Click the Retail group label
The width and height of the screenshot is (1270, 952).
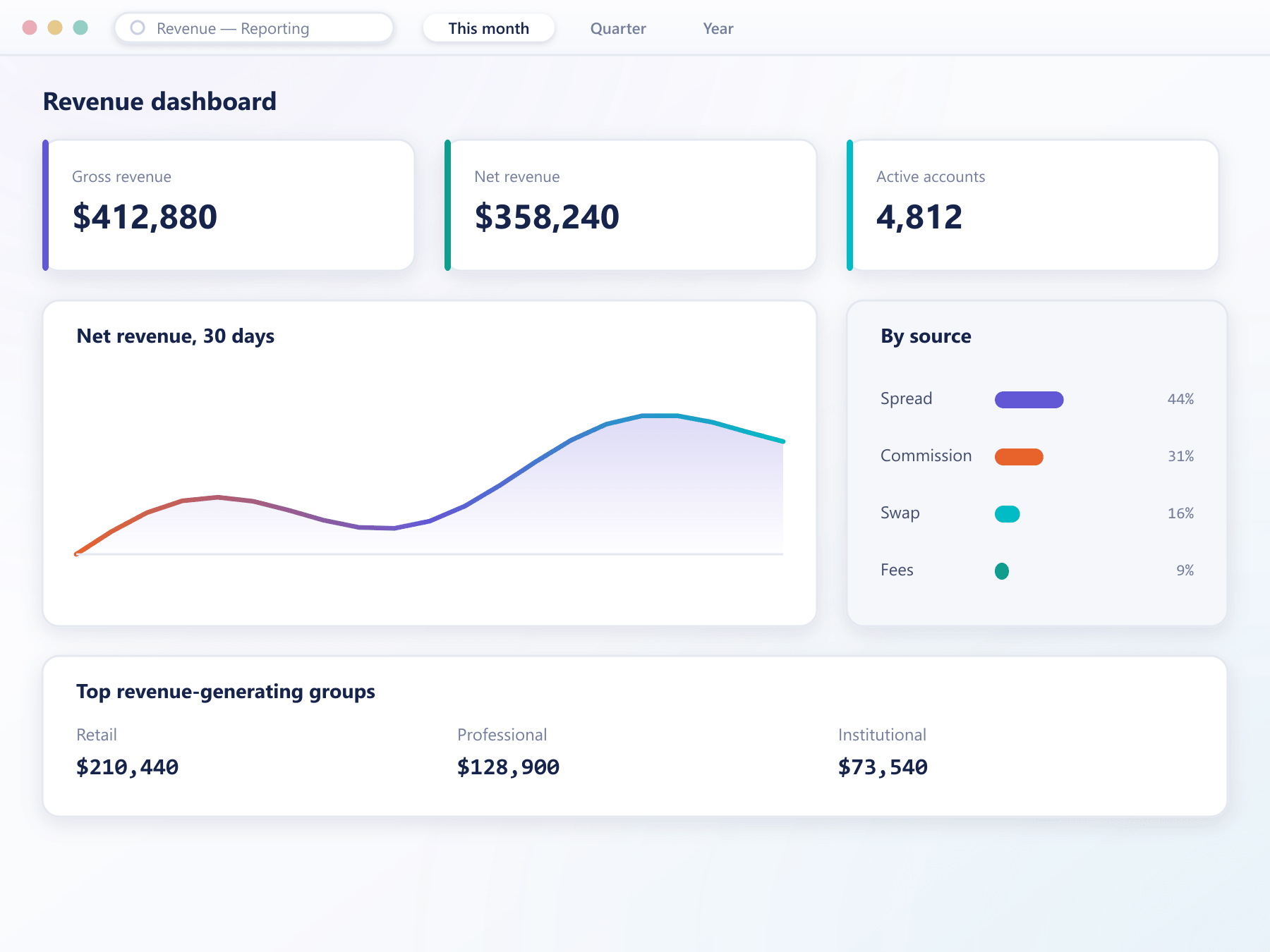tap(97, 735)
